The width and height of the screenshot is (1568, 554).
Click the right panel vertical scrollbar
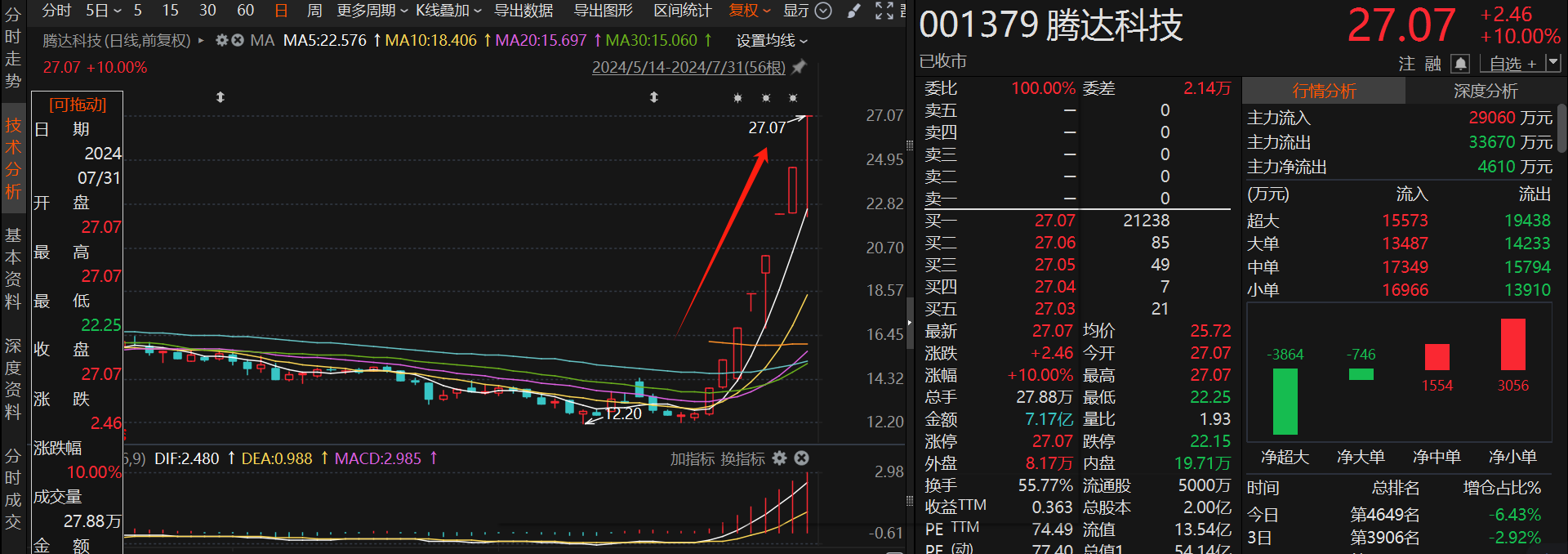(1561, 127)
